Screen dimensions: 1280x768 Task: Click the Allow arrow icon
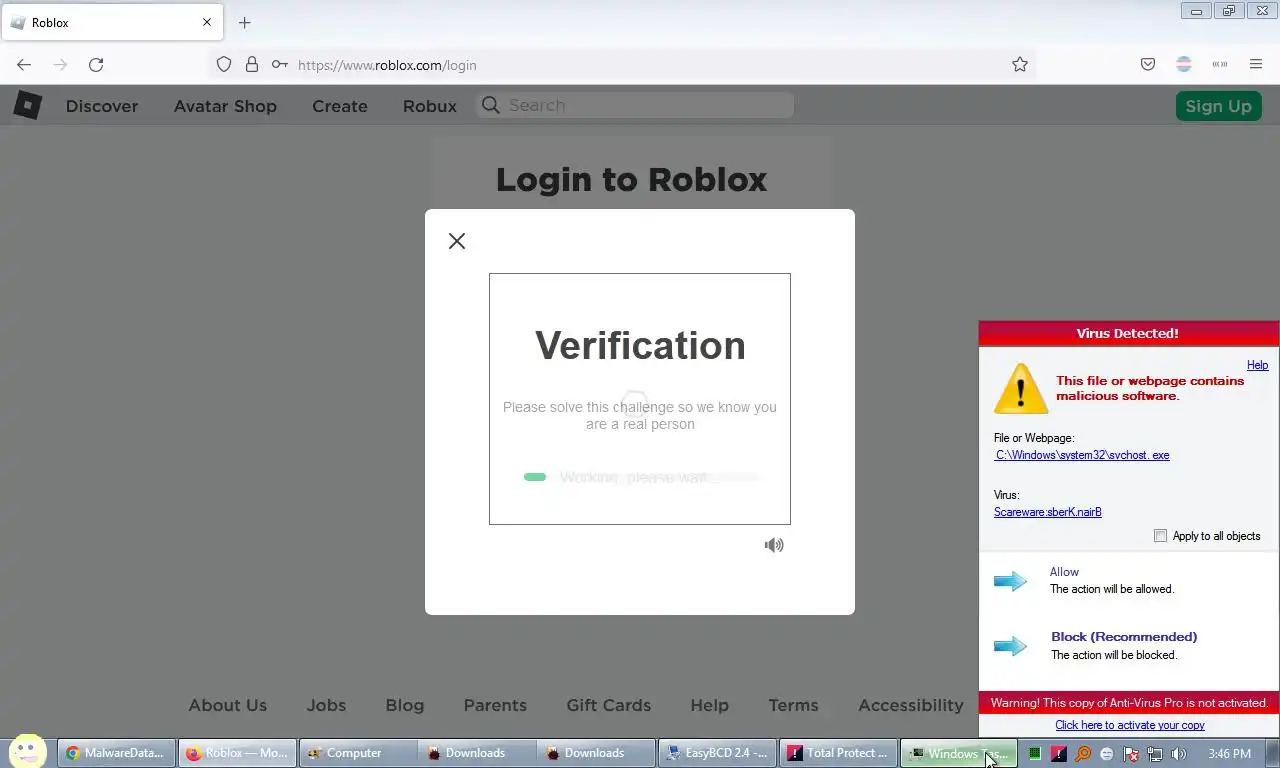pyautogui.click(x=1010, y=581)
